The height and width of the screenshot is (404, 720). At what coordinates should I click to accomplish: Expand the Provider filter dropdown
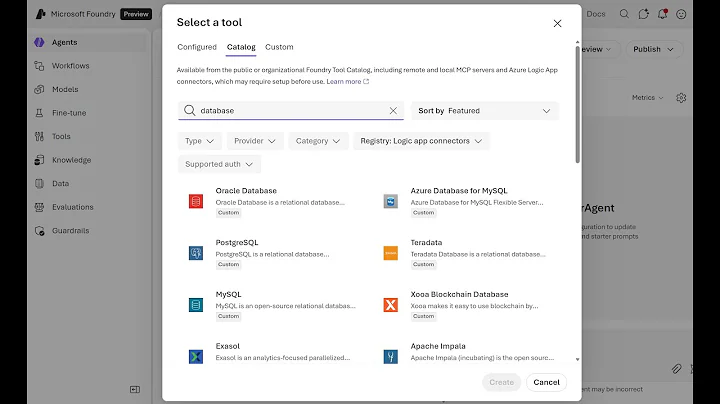(x=255, y=141)
